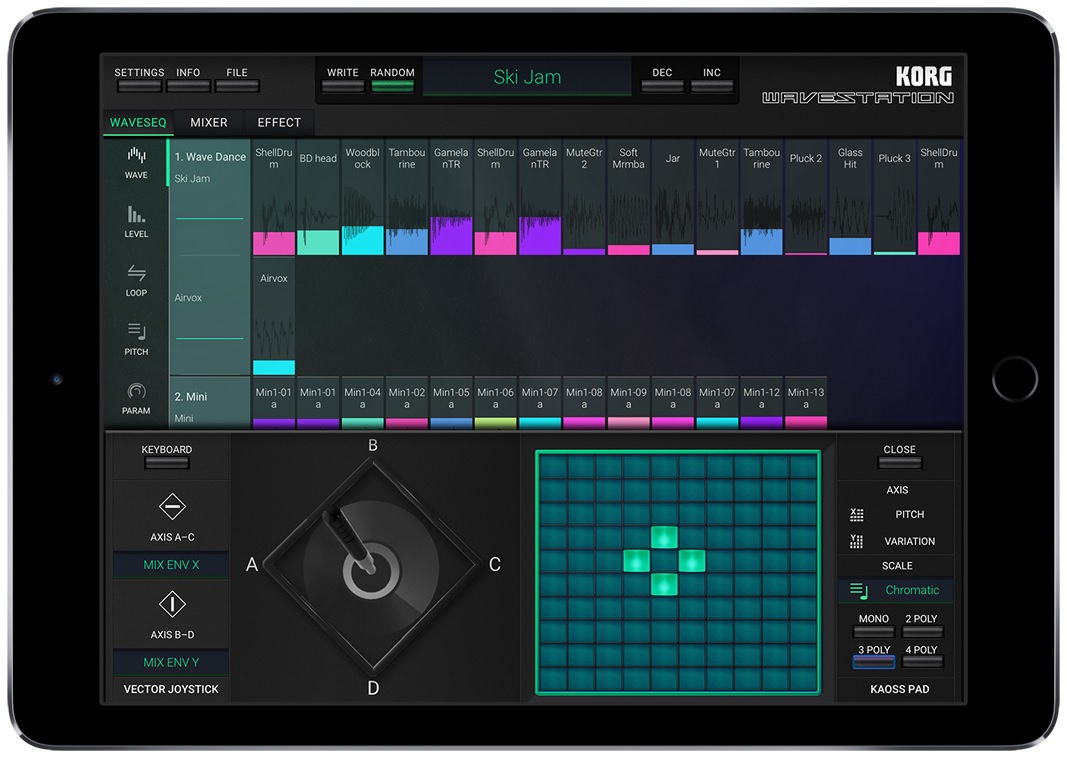Open the MIX ENV X assignment selector
The height and width of the screenshot is (758, 1067).
click(x=171, y=565)
